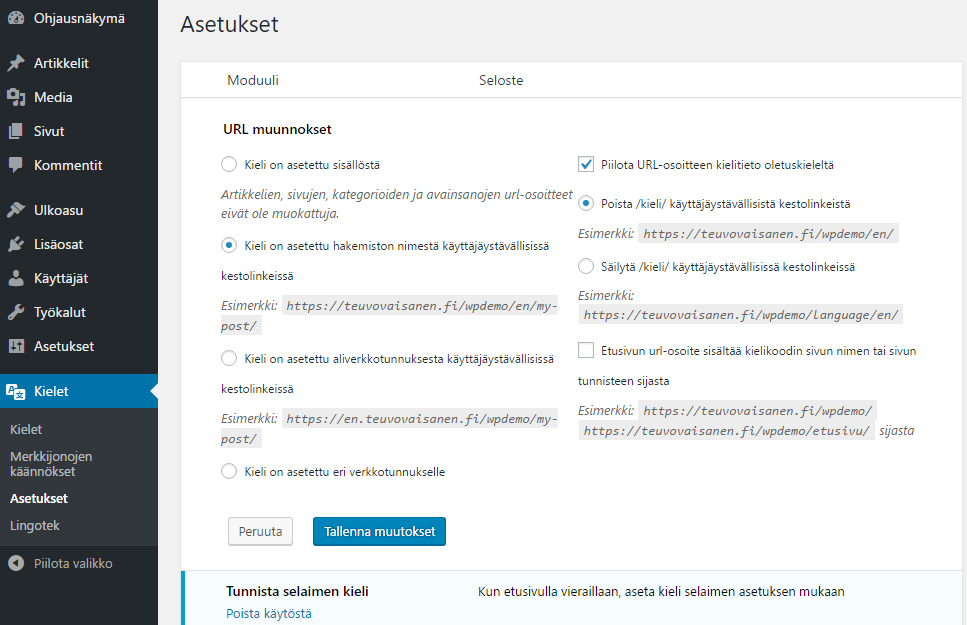Click the Ulkoasu paintbrush icon

pyautogui.click(x=16, y=210)
